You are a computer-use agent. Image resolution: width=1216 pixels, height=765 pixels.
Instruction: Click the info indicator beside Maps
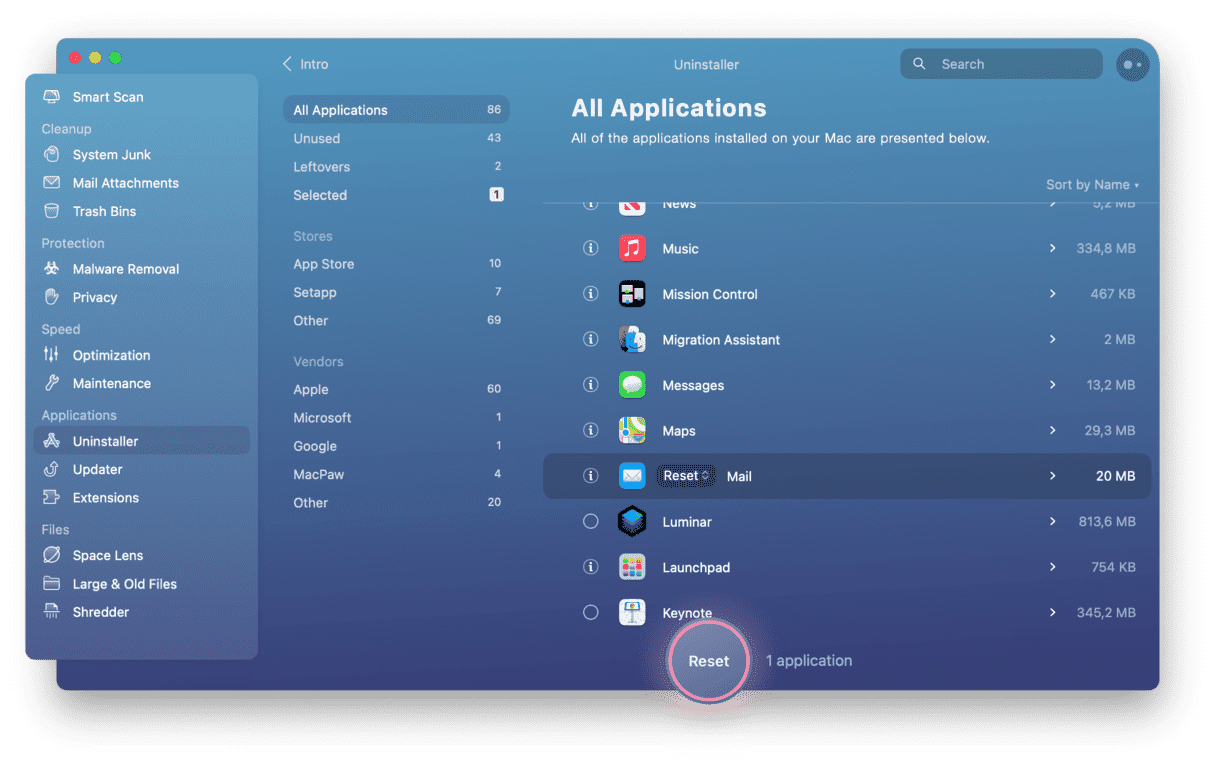pyautogui.click(x=591, y=430)
